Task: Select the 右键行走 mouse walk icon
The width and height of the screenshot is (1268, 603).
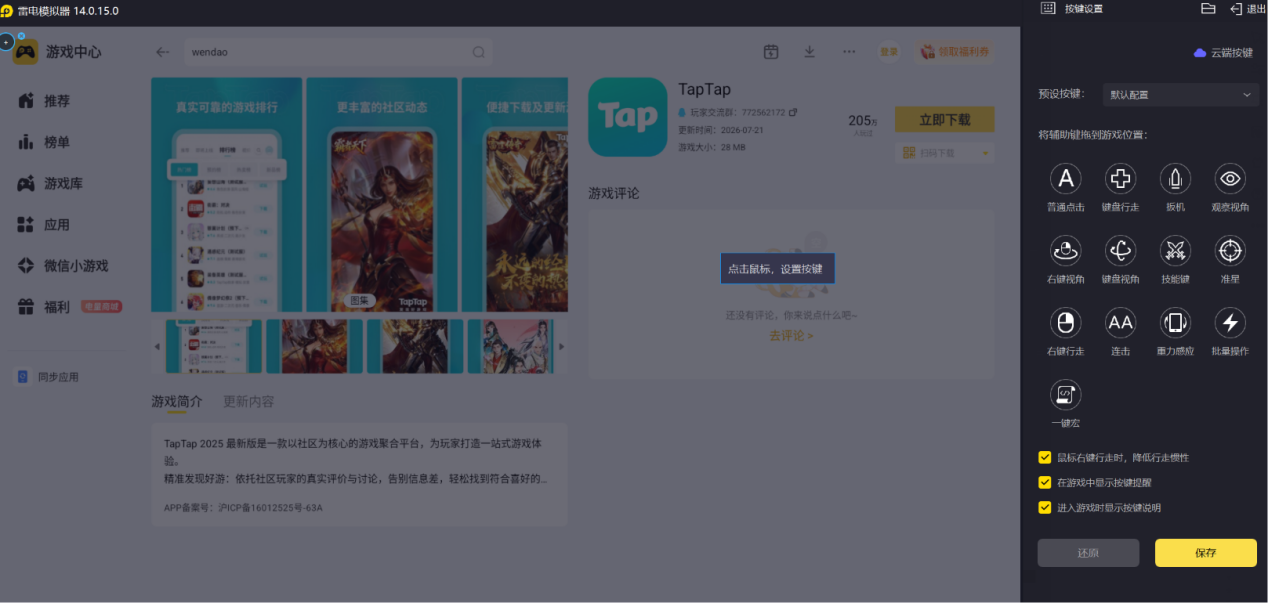Action: point(1066,323)
